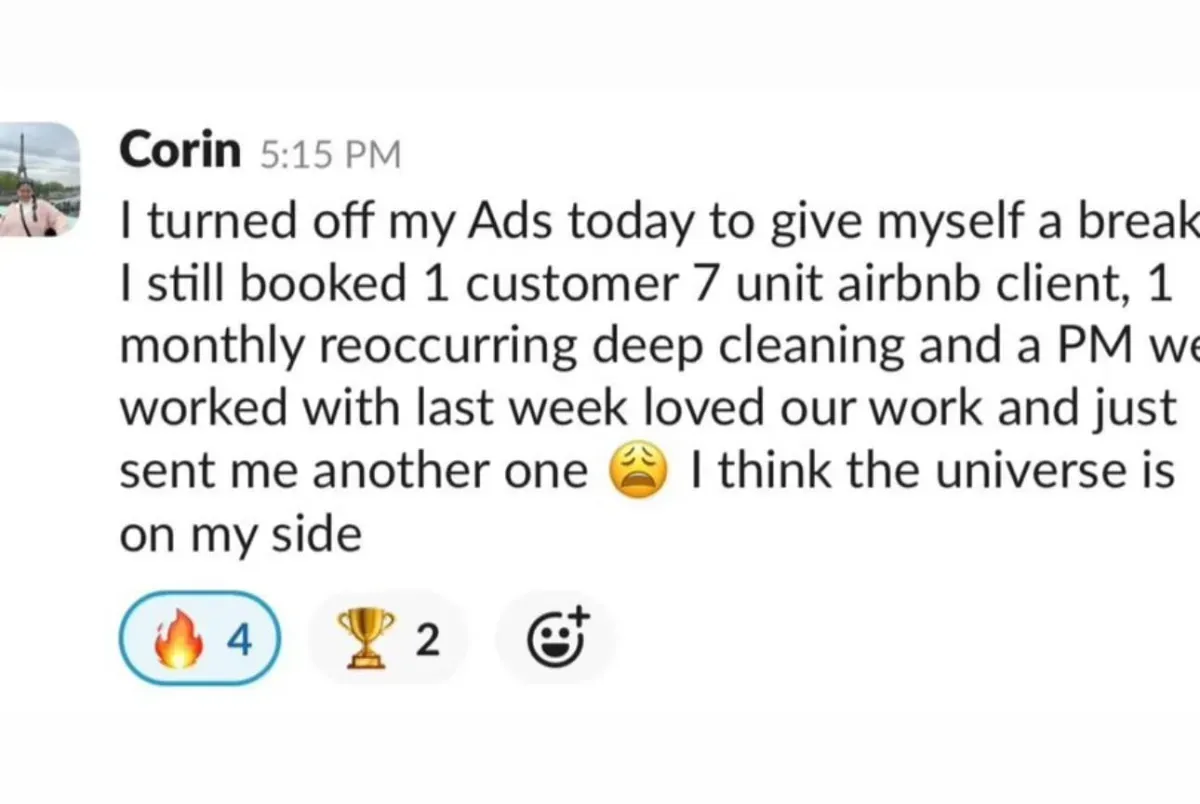Image resolution: width=1200 pixels, height=804 pixels.
Task: Click the trophy reaction count 2
Action: (427, 640)
